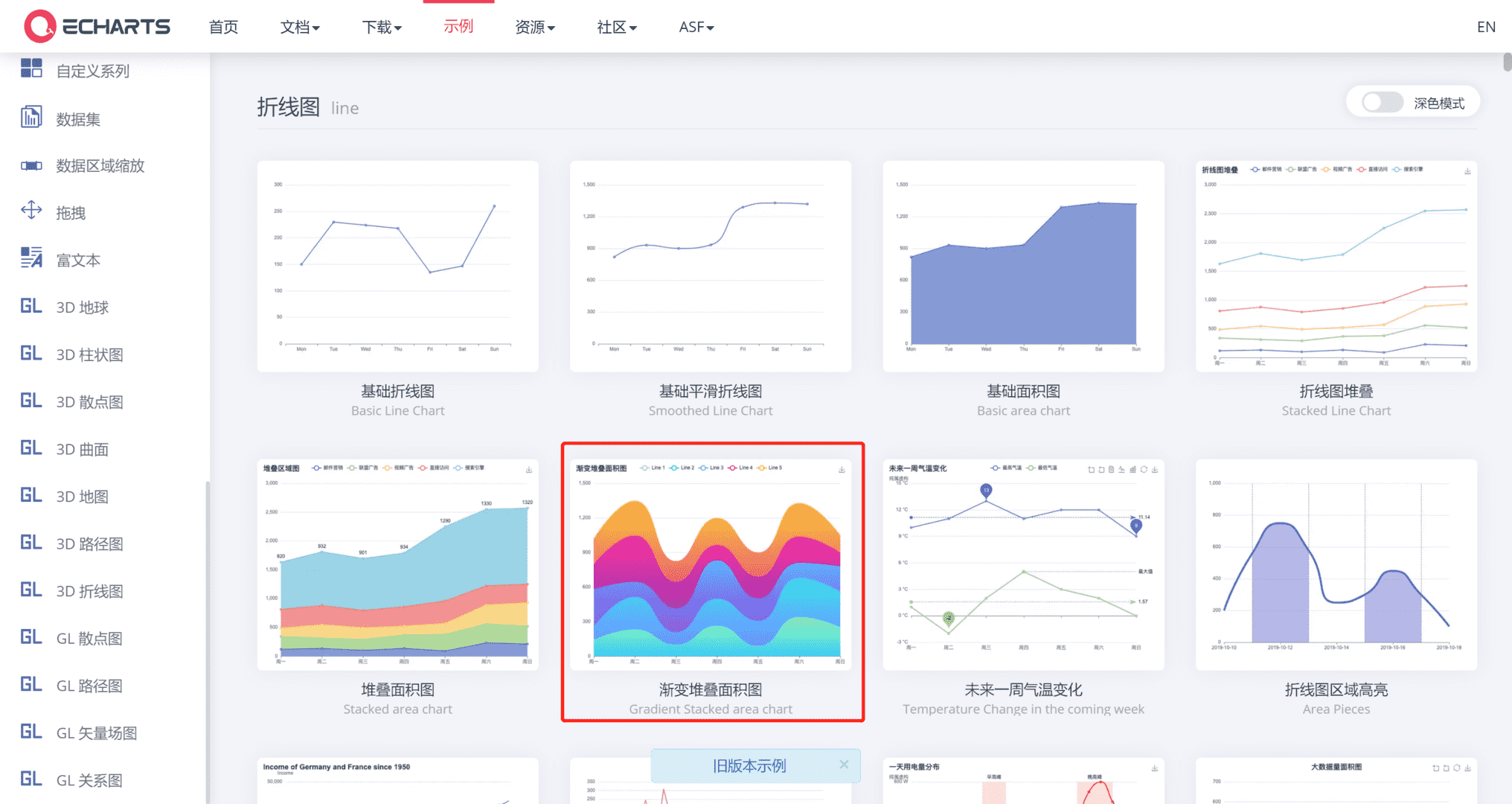This screenshot has width=1512, height=804.
Task: Expand the ASF dropdown menu
Action: pos(696,27)
